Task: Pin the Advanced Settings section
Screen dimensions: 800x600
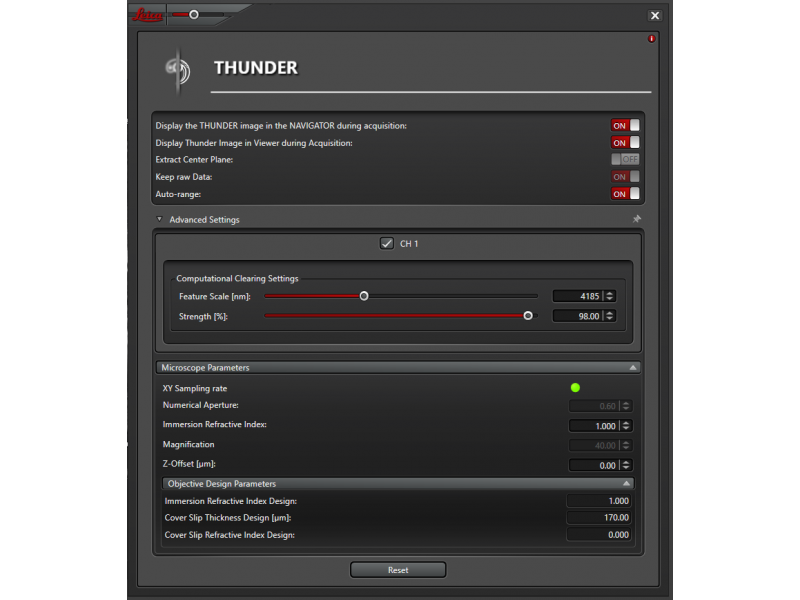Action: coord(637,219)
